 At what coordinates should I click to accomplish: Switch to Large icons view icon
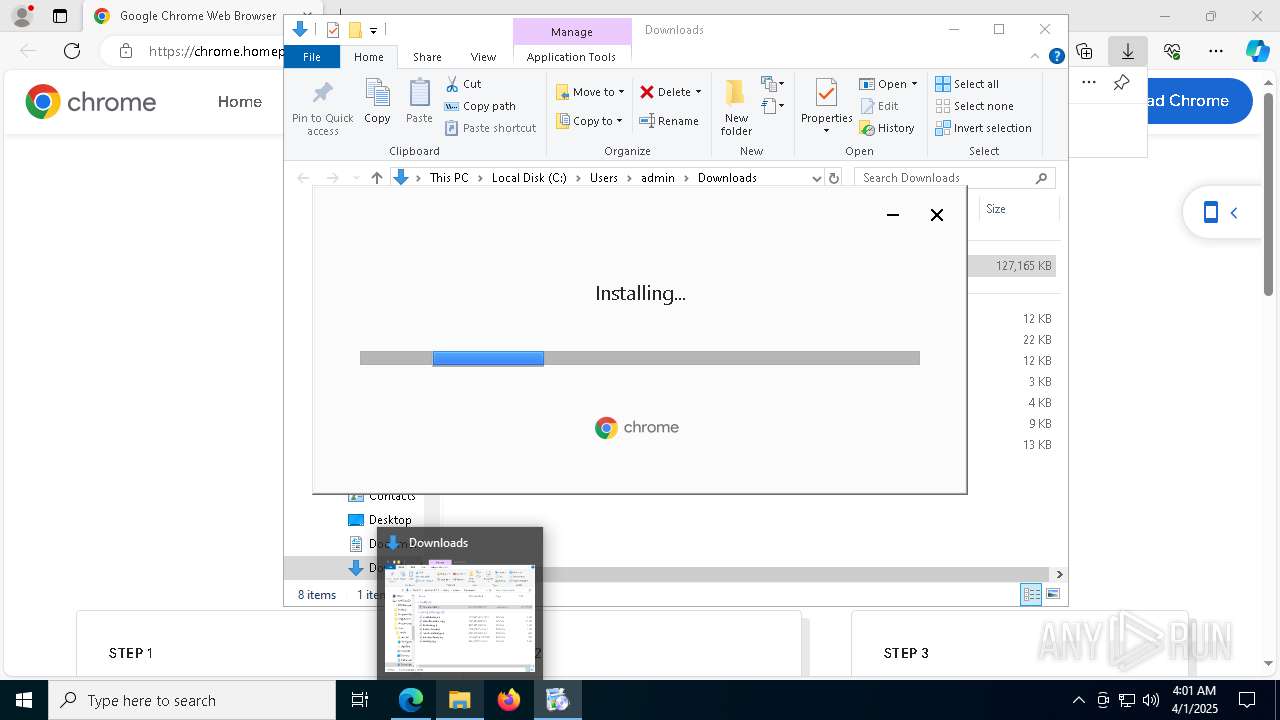coord(1053,595)
